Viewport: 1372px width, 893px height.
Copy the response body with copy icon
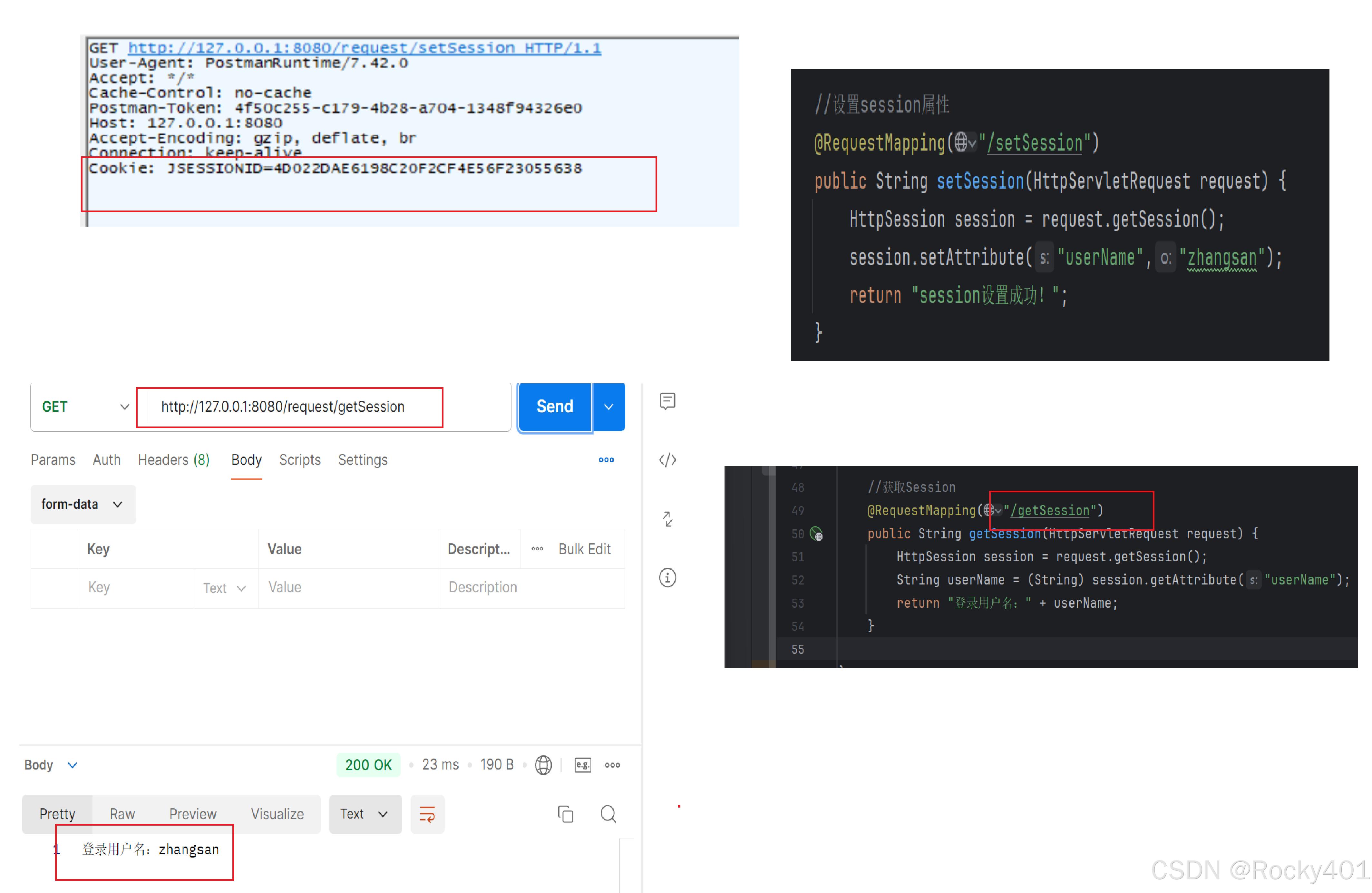pyautogui.click(x=566, y=814)
